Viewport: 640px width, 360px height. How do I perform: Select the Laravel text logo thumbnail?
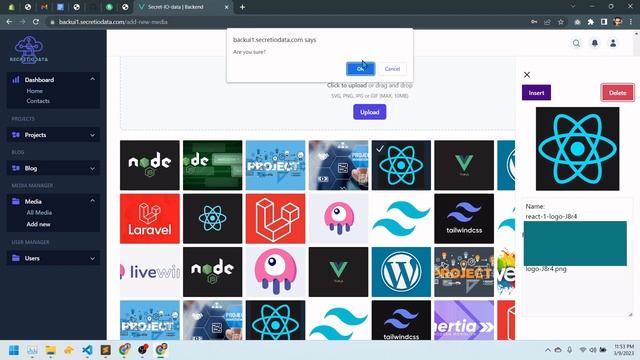point(150,219)
